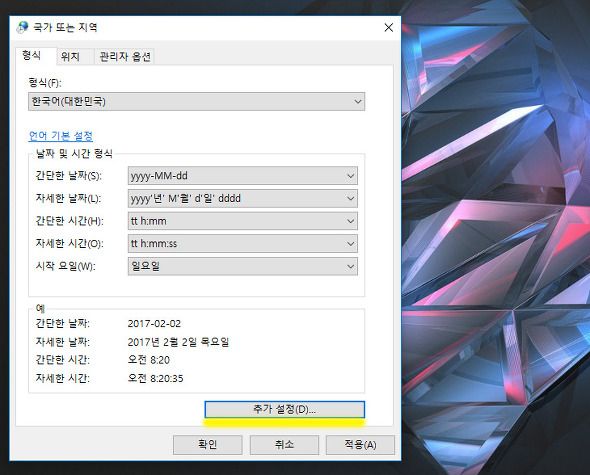Expand the 자세한 날짜 format dropdown
This screenshot has height=475, width=590.
pyautogui.click(x=243, y=198)
